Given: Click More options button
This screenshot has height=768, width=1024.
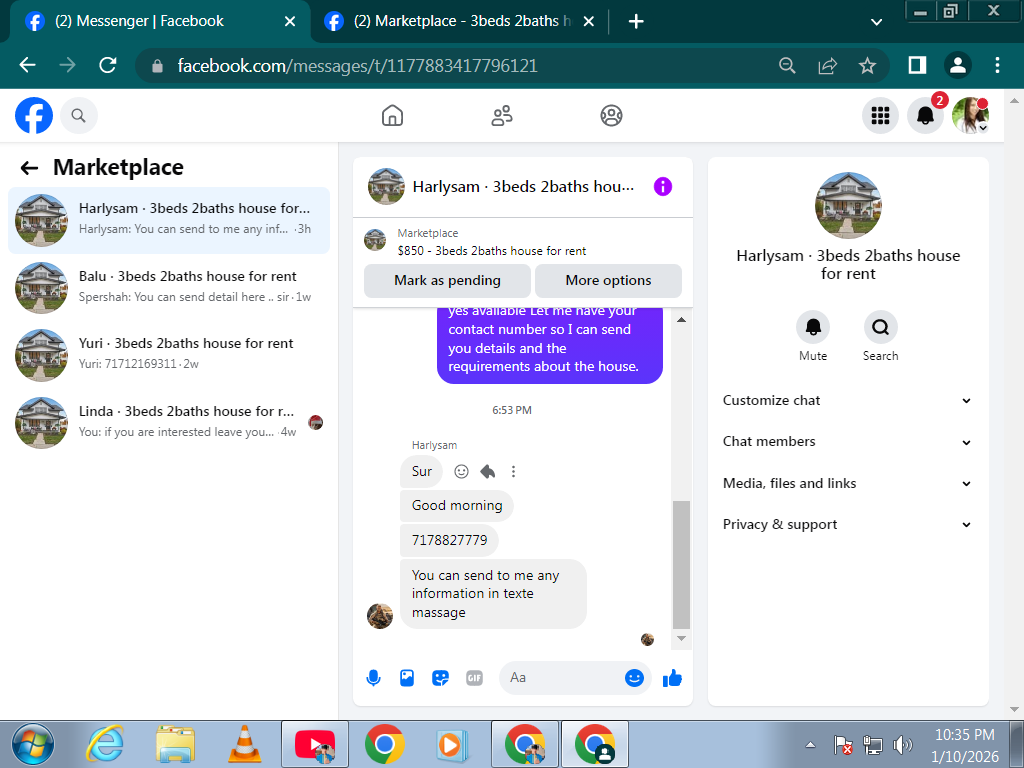Looking at the screenshot, I should coord(608,281).
